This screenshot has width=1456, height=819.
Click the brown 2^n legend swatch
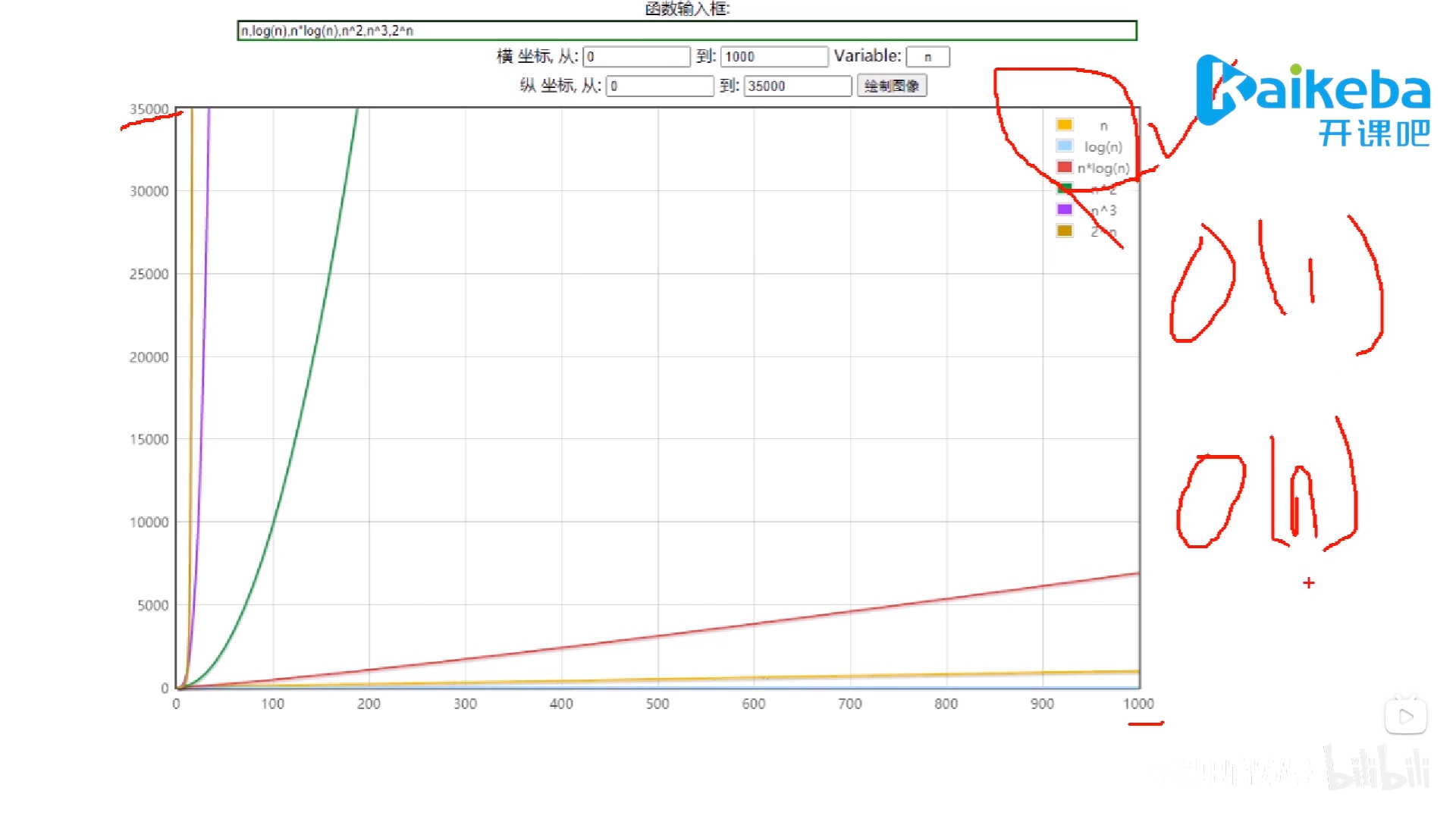[x=1064, y=231]
